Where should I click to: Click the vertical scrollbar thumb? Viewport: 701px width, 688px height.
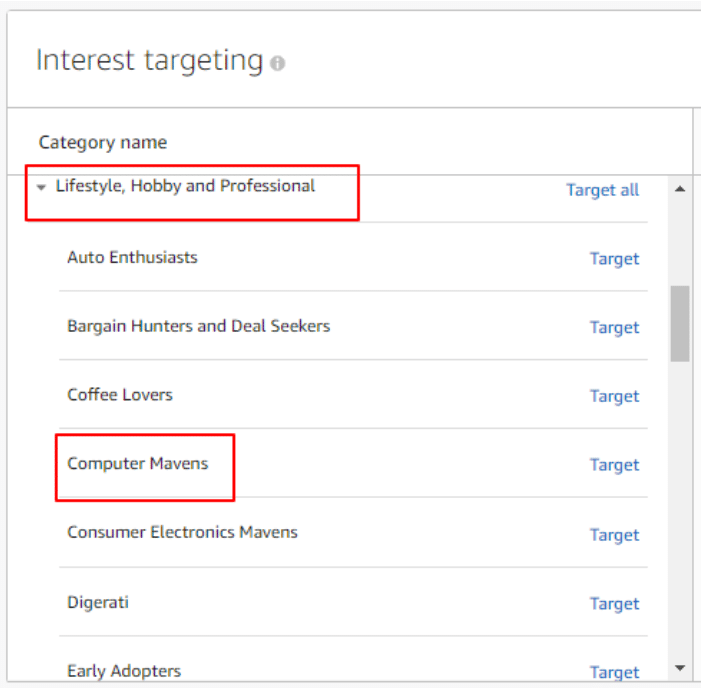(680, 323)
